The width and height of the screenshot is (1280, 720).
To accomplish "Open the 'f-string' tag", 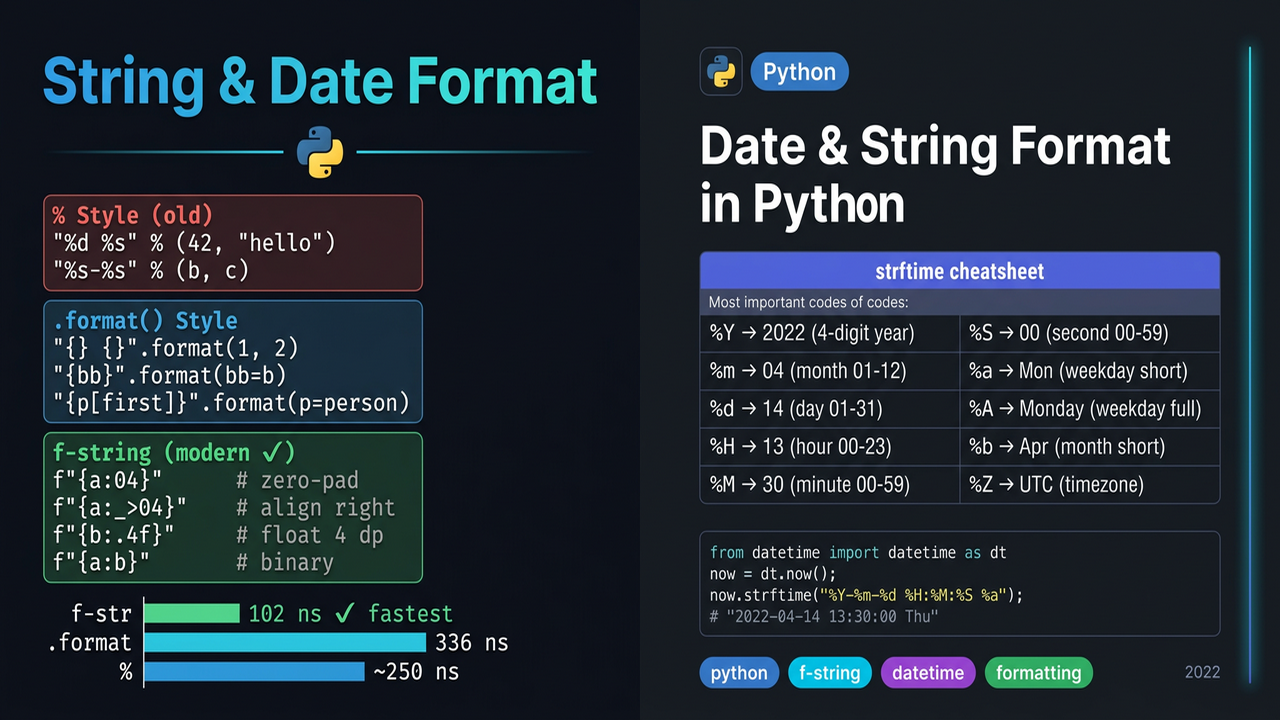I will tap(830, 673).
